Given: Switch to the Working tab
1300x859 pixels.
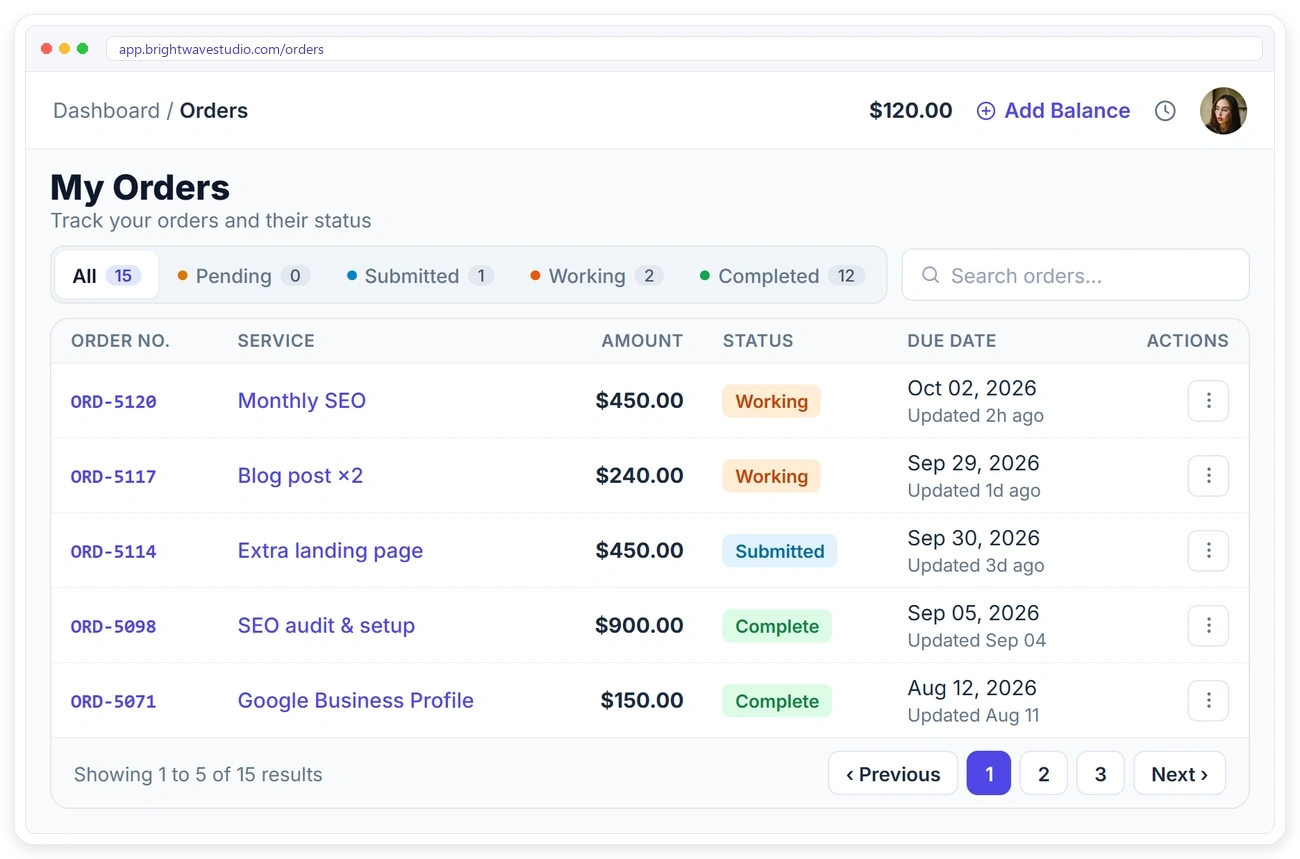Looking at the screenshot, I should [x=597, y=276].
